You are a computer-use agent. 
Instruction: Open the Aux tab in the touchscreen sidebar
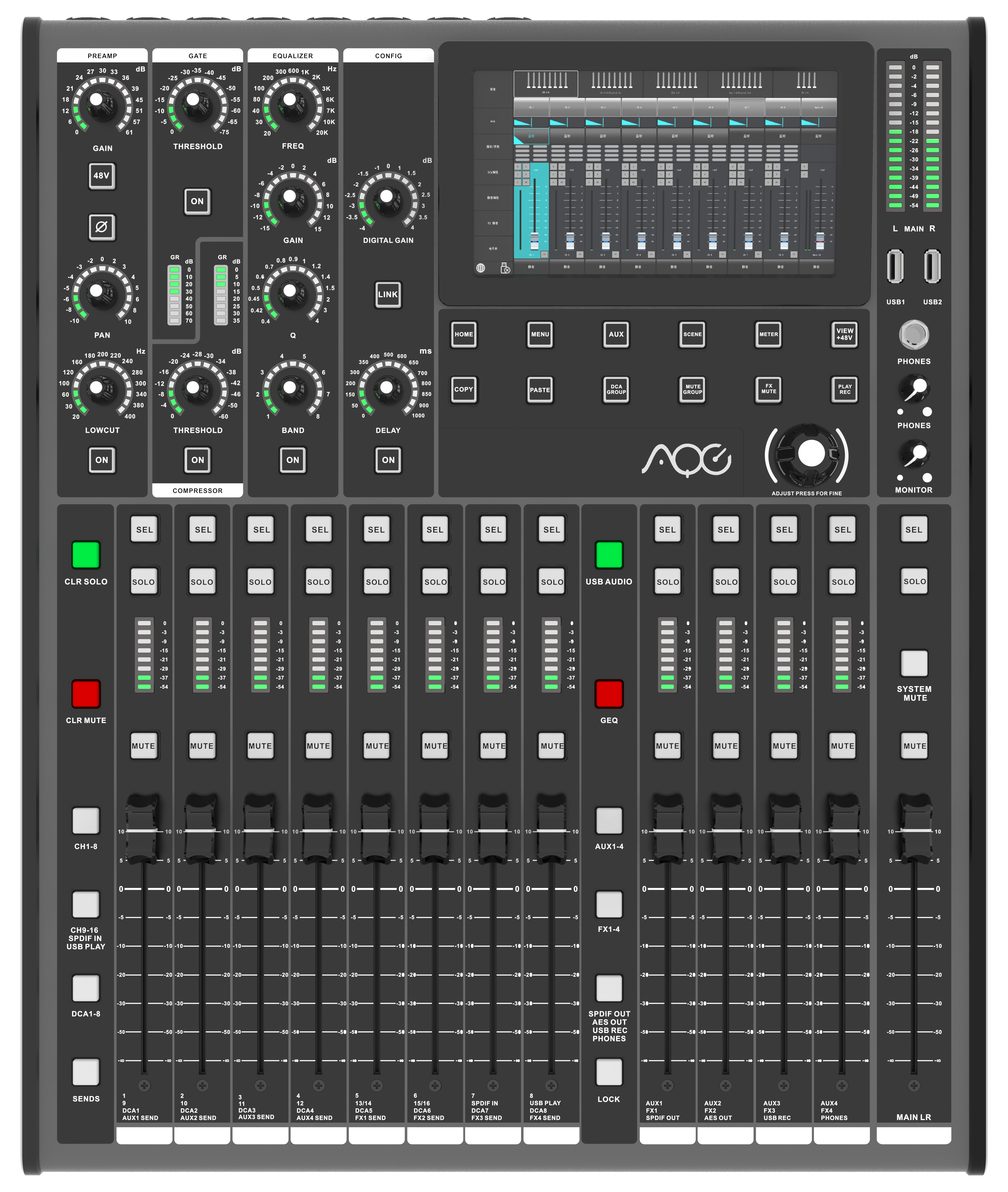coord(492,121)
